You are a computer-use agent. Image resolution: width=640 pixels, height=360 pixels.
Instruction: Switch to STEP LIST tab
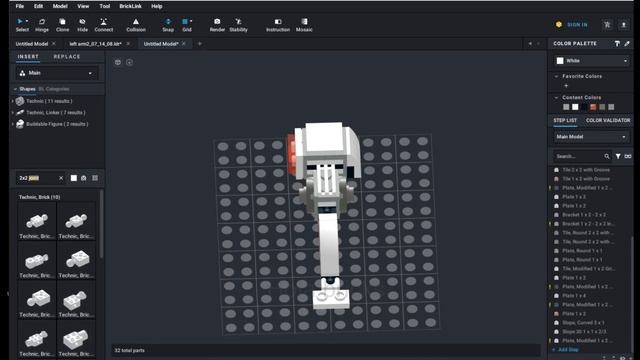565,120
